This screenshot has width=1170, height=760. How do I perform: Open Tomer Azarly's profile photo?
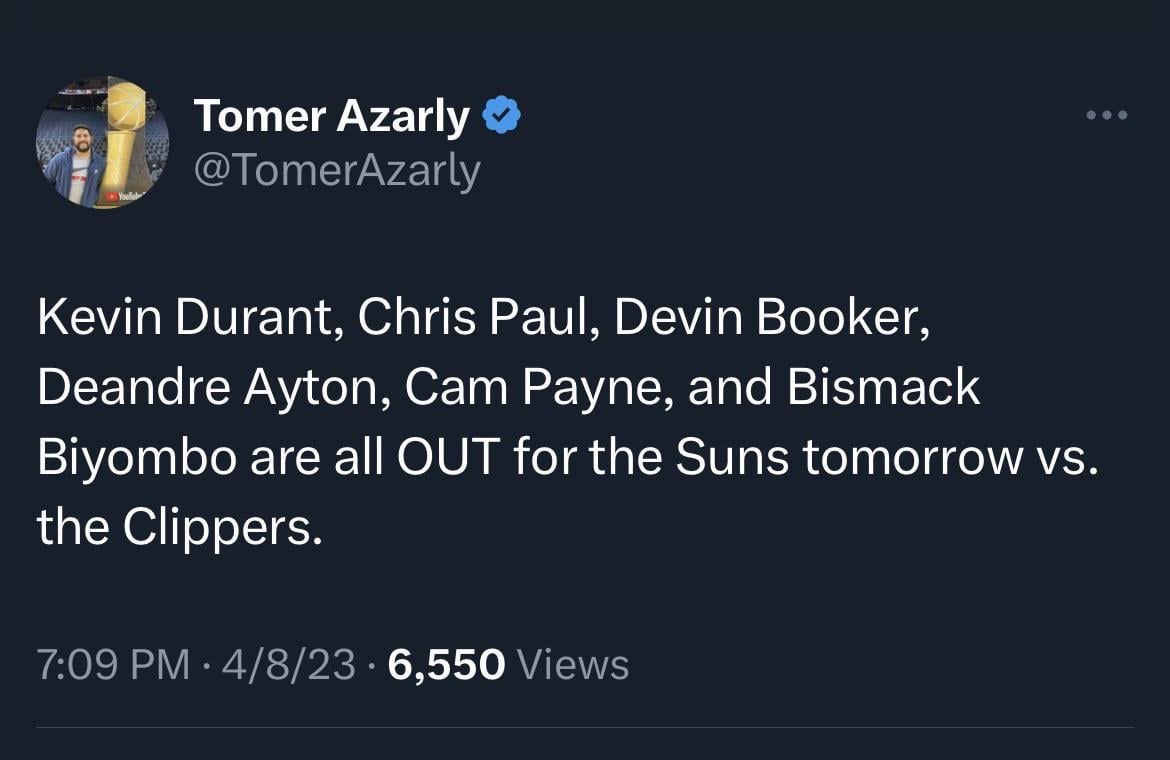102,142
